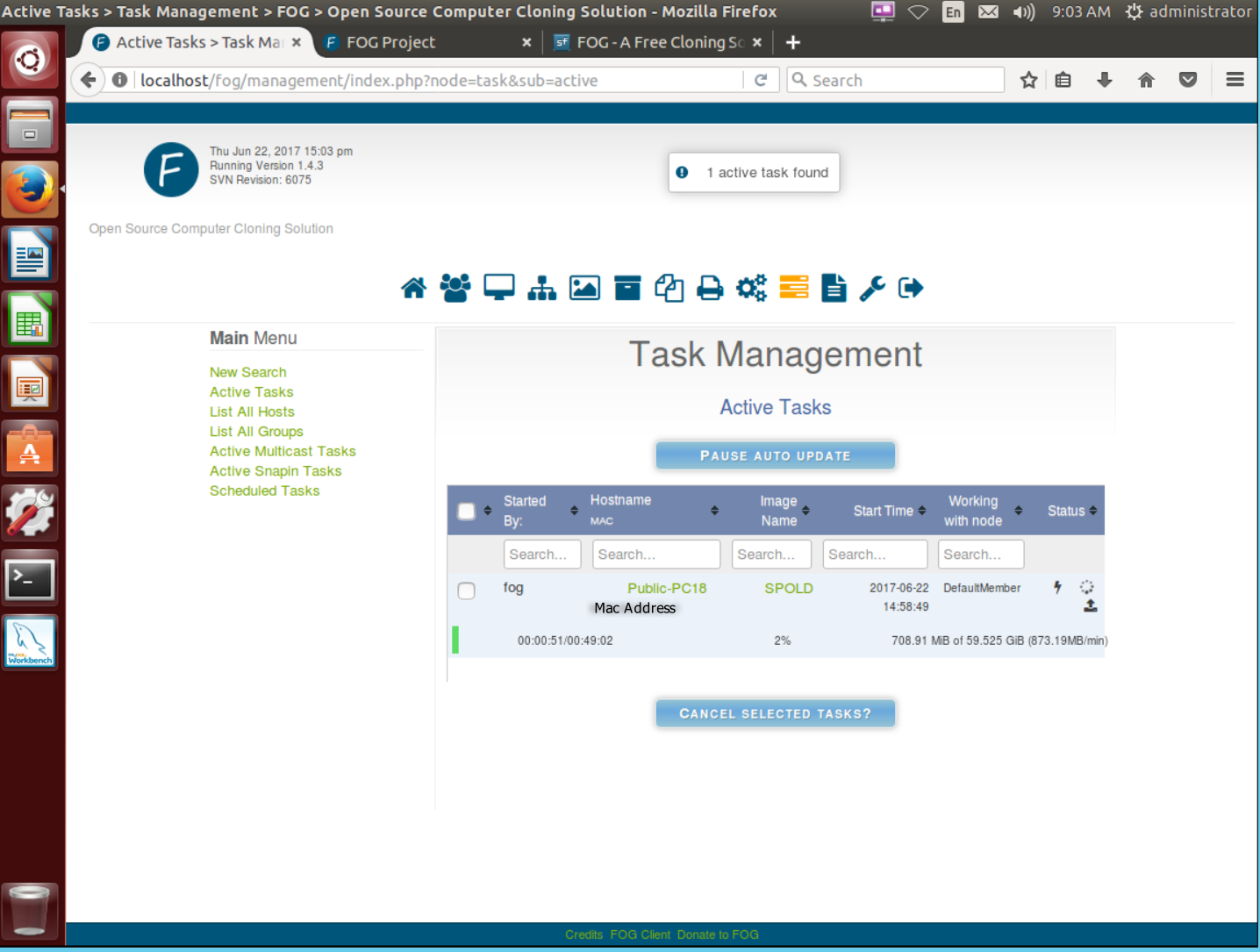Open Image Management via the picture icon
The width and height of the screenshot is (1260, 952).
pyautogui.click(x=584, y=287)
